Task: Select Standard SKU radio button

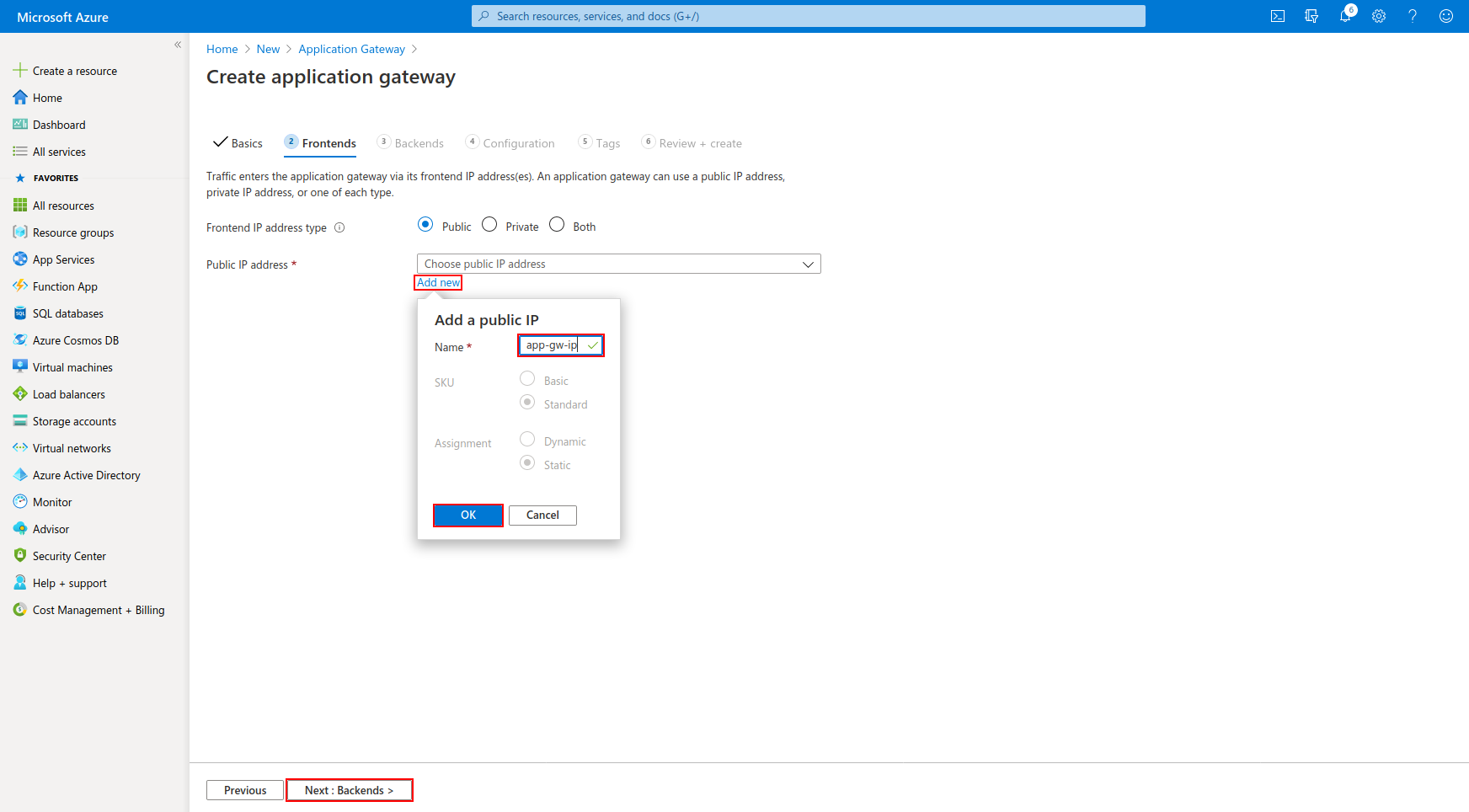Action: pyautogui.click(x=527, y=402)
